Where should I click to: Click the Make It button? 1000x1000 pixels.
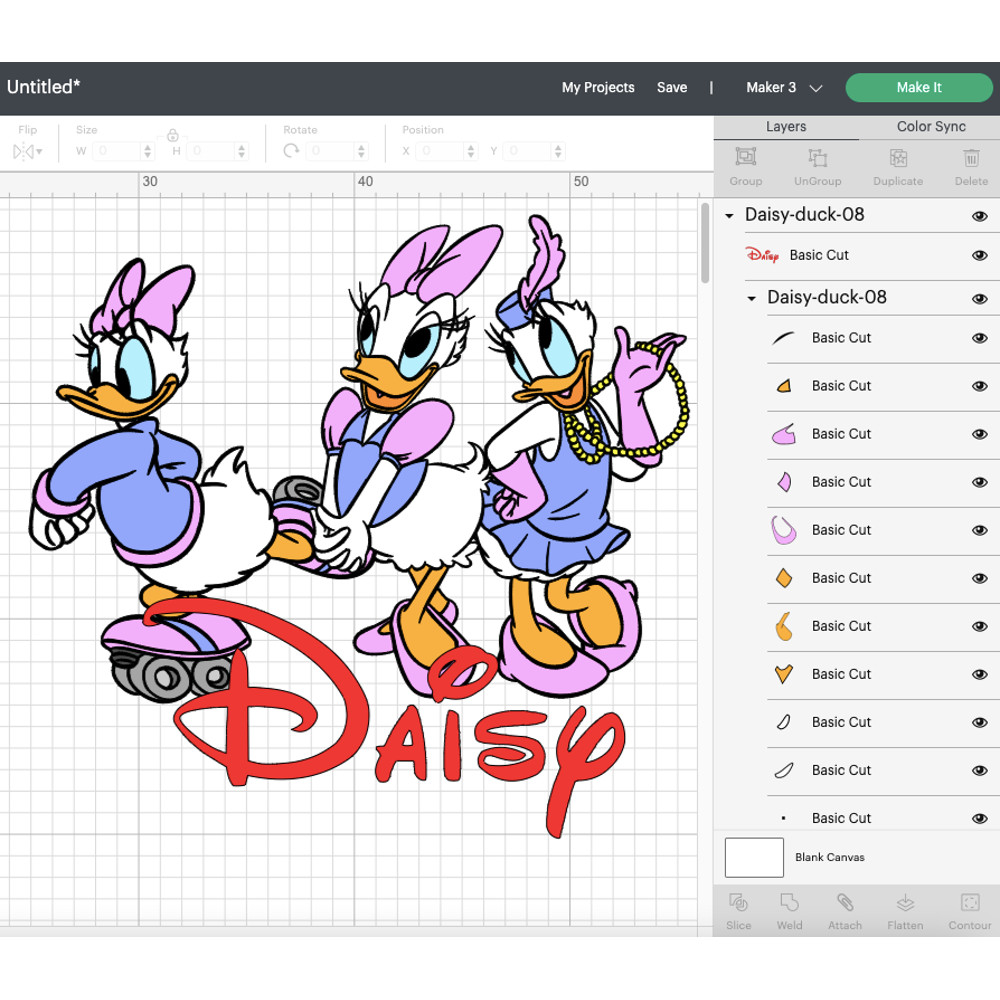click(918, 88)
